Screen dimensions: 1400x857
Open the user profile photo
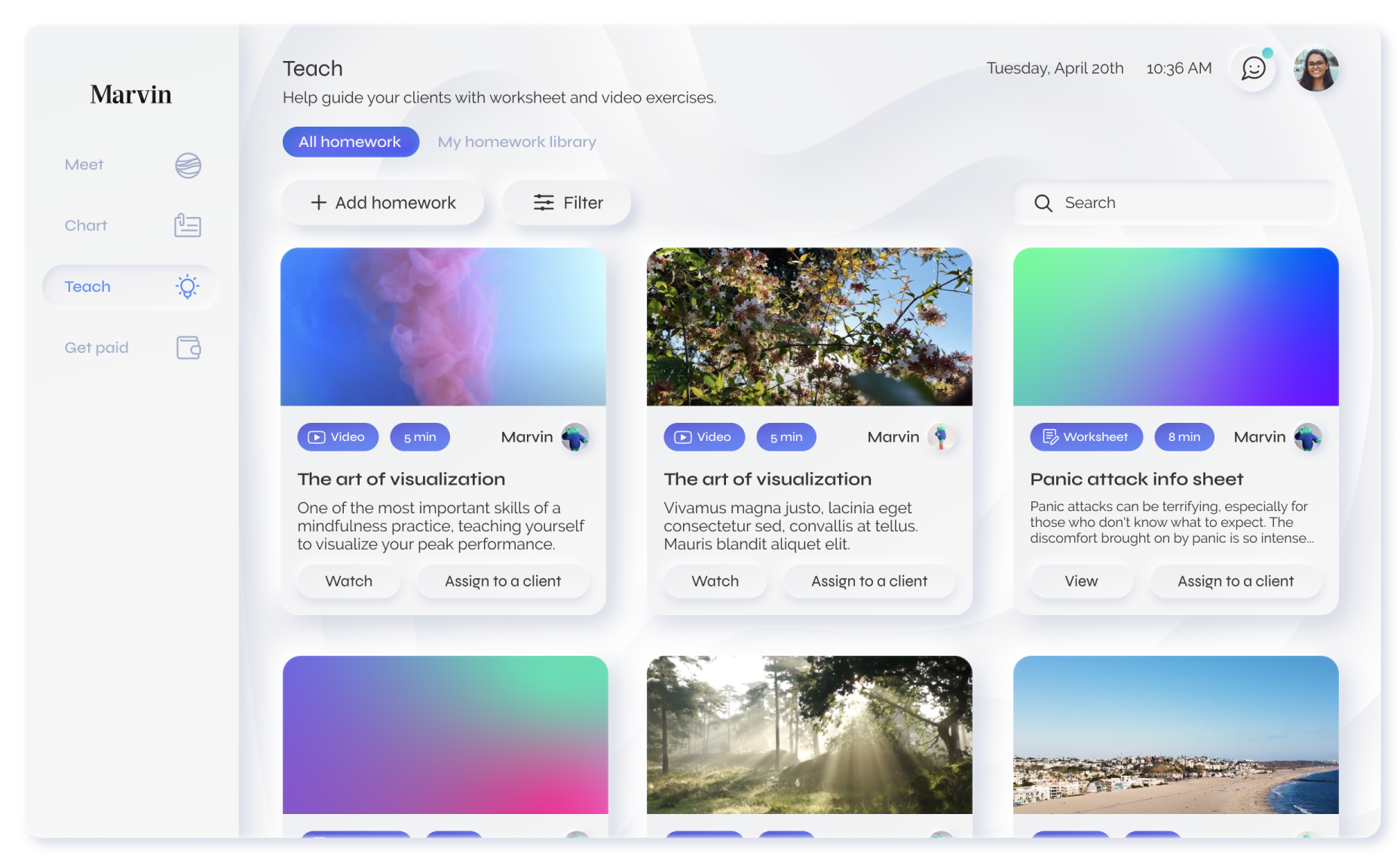click(x=1316, y=69)
